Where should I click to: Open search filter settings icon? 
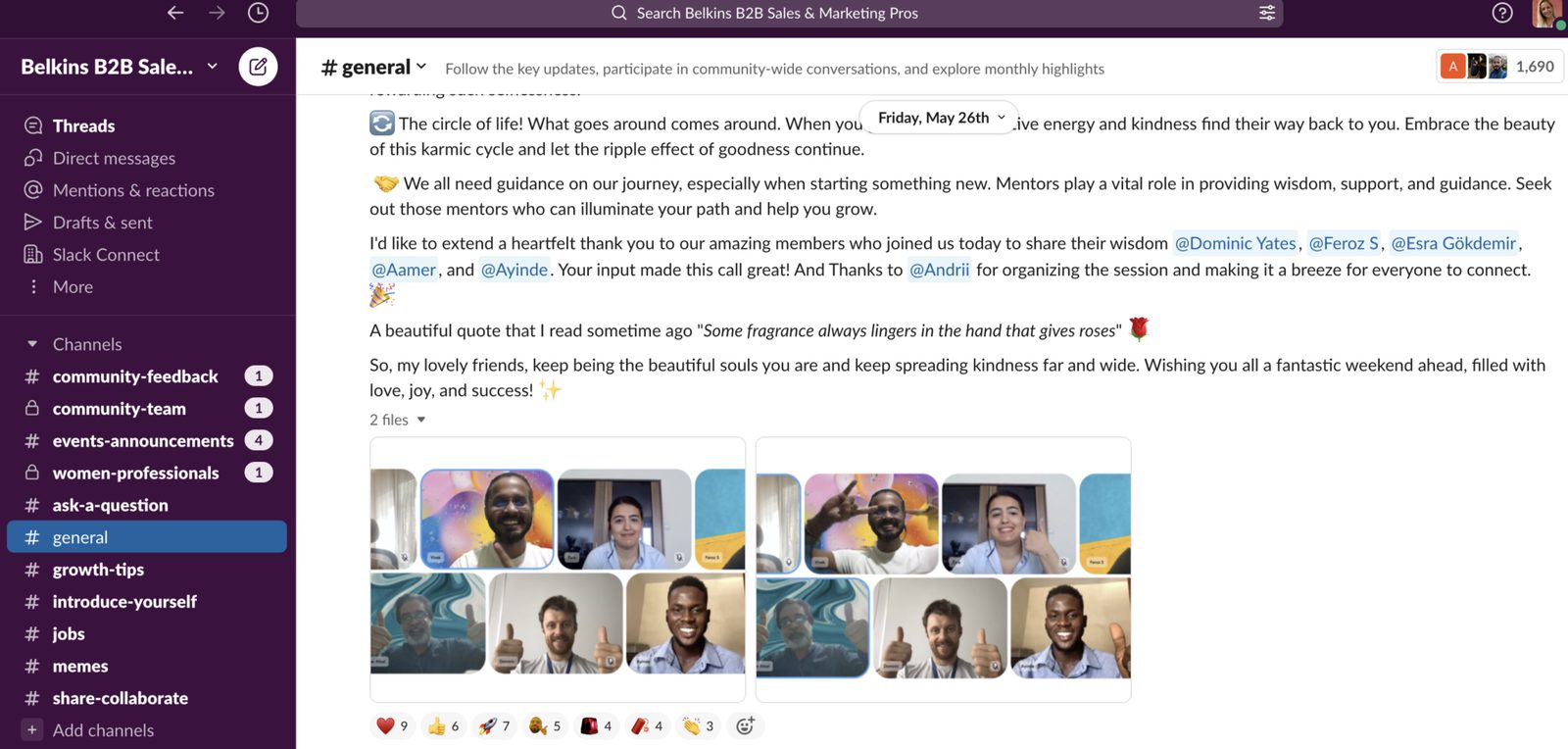(x=1266, y=13)
